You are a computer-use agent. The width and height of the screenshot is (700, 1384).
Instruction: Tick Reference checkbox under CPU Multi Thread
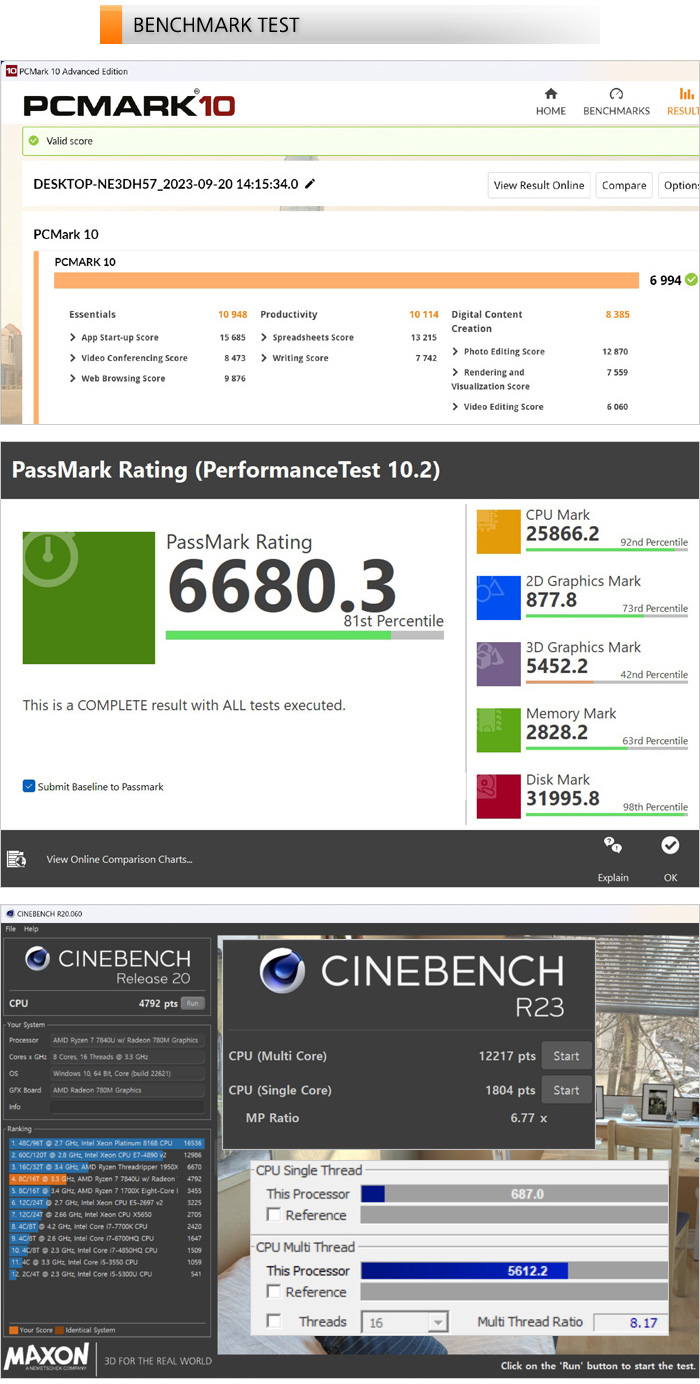[273, 1292]
